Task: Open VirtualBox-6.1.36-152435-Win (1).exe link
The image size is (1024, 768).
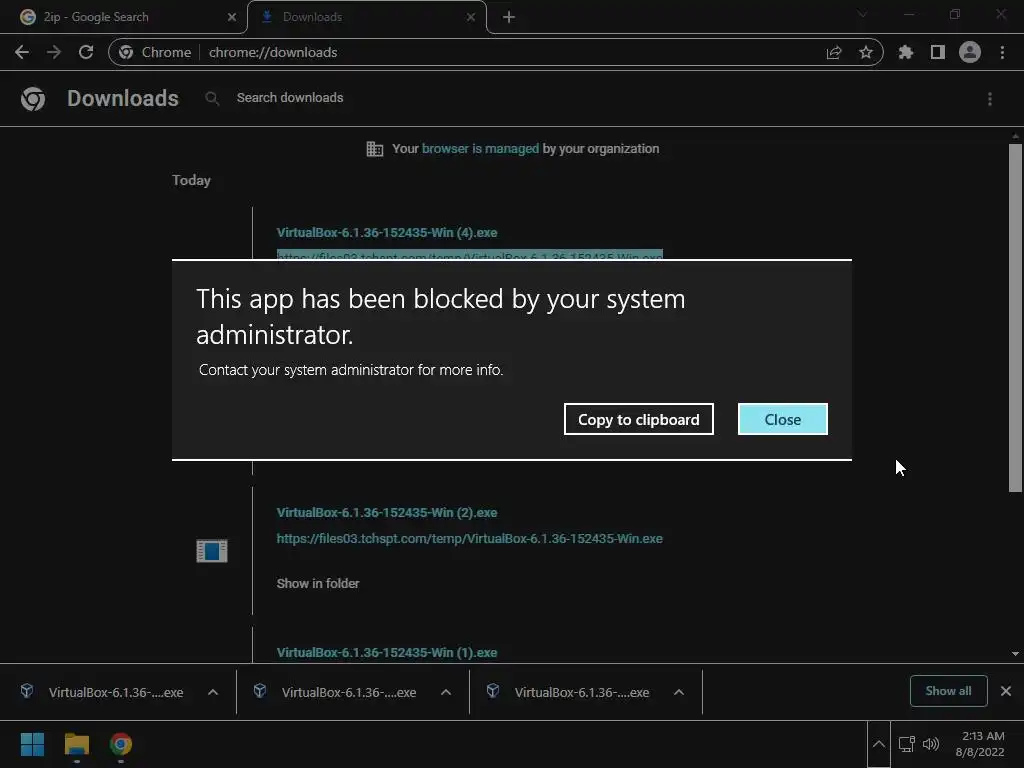Action: point(387,652)
